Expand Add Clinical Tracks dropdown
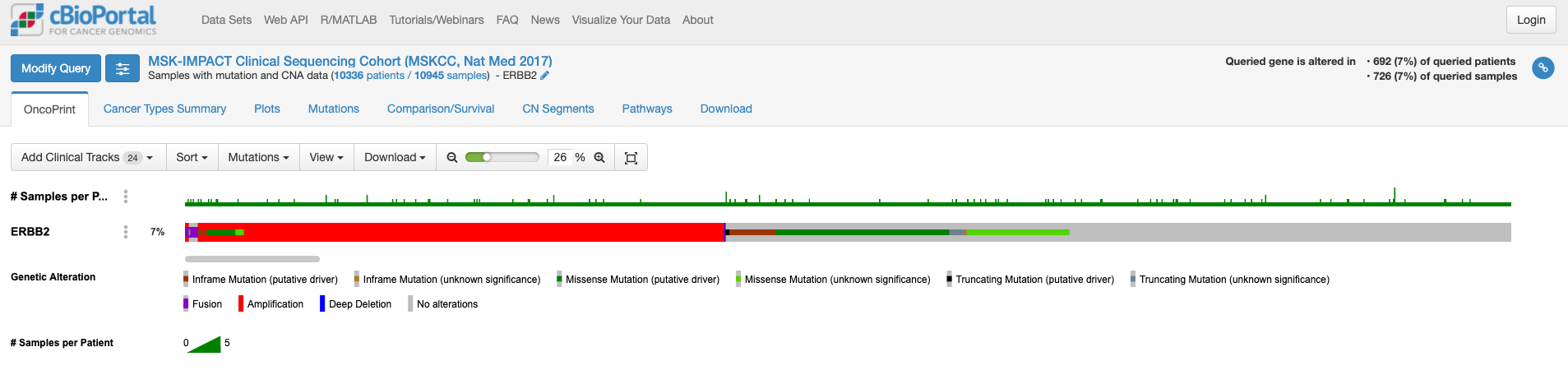The image size is (1568, 375). [x=87, y=158]
